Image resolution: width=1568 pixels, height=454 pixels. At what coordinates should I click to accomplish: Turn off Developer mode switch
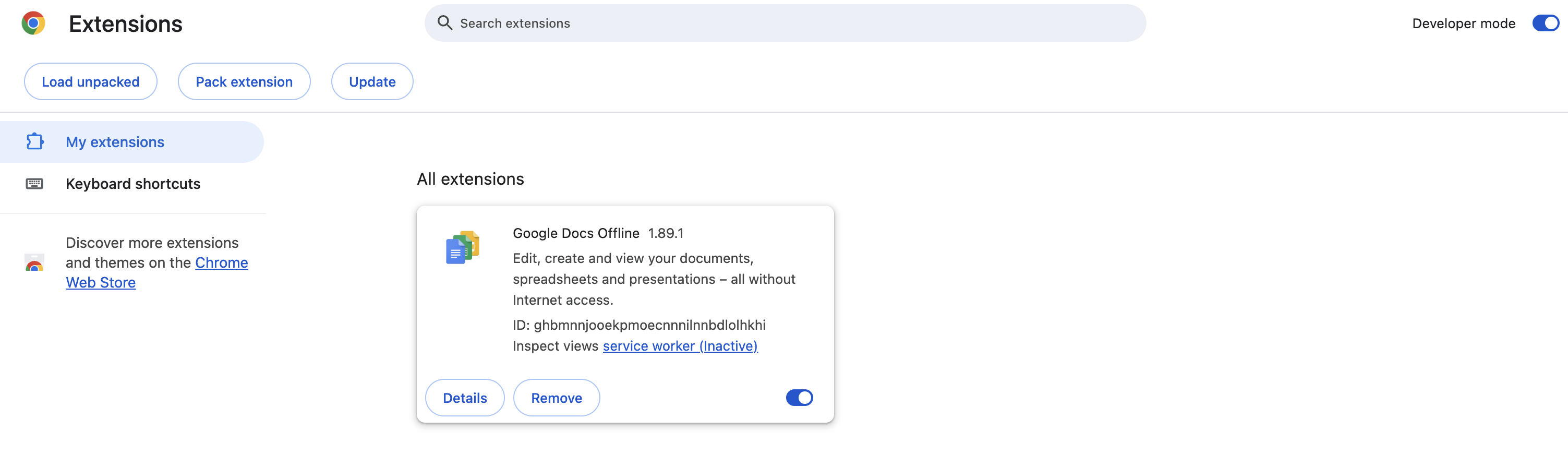coord(1545,23)
